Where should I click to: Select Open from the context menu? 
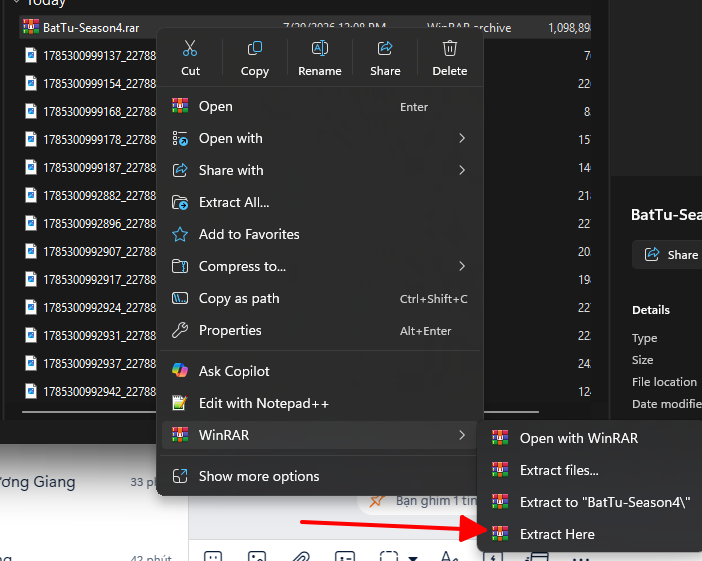[x=320, y=107]
